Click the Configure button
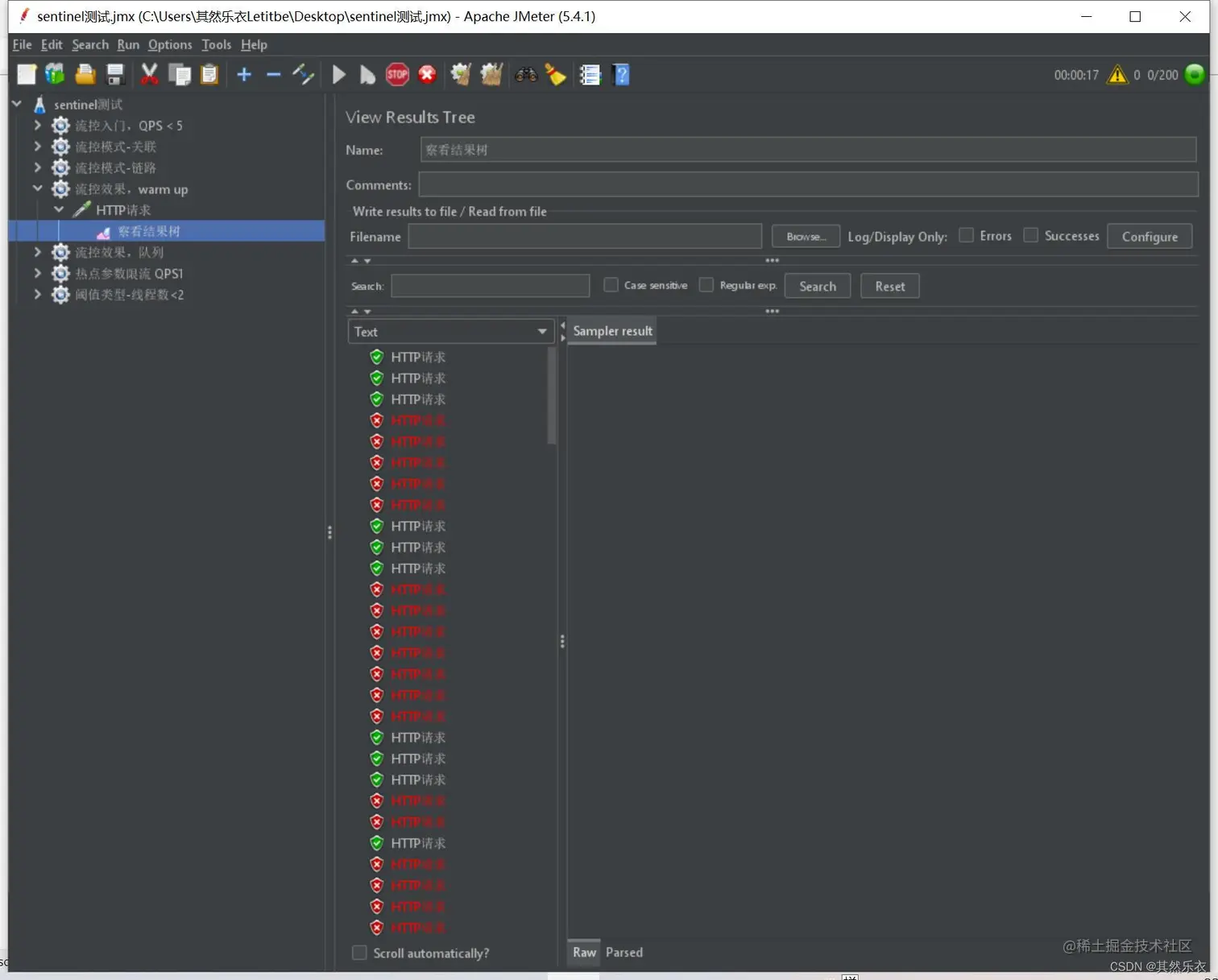1218x980 pixels. (x=1150, y=236)
